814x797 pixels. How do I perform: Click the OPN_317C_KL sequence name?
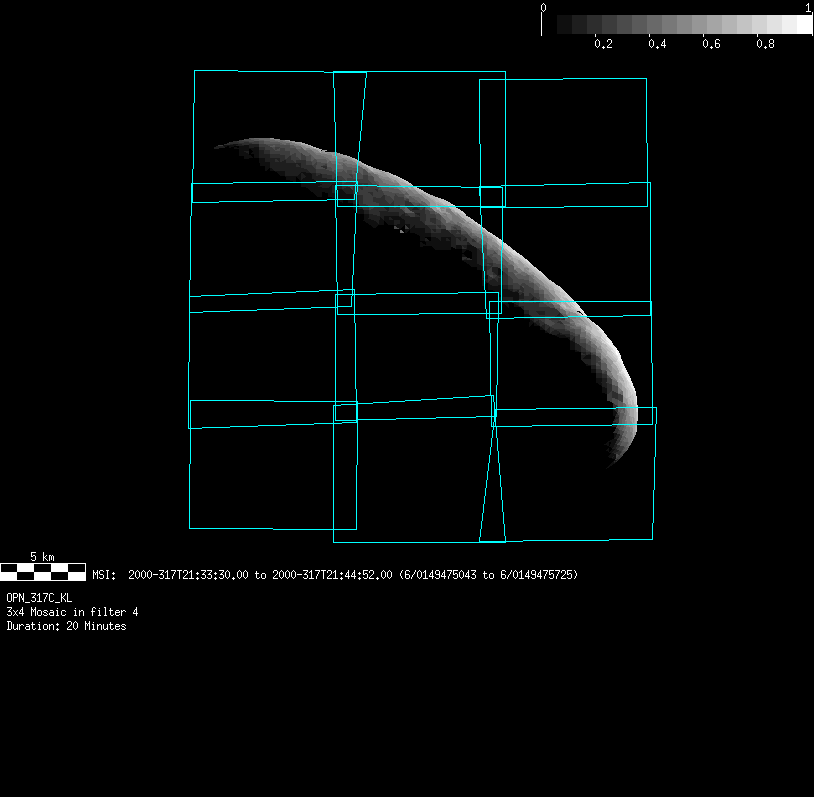[39, 597]
